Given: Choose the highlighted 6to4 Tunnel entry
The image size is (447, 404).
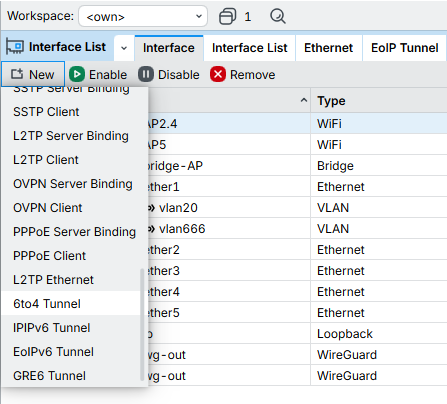Looking at the screenshot, I should pyautogui.click(x=71, y=304).
